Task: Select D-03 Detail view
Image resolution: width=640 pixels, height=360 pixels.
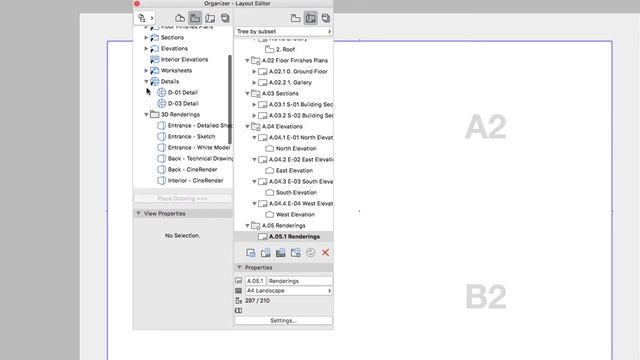Action: tap(182, 104)
